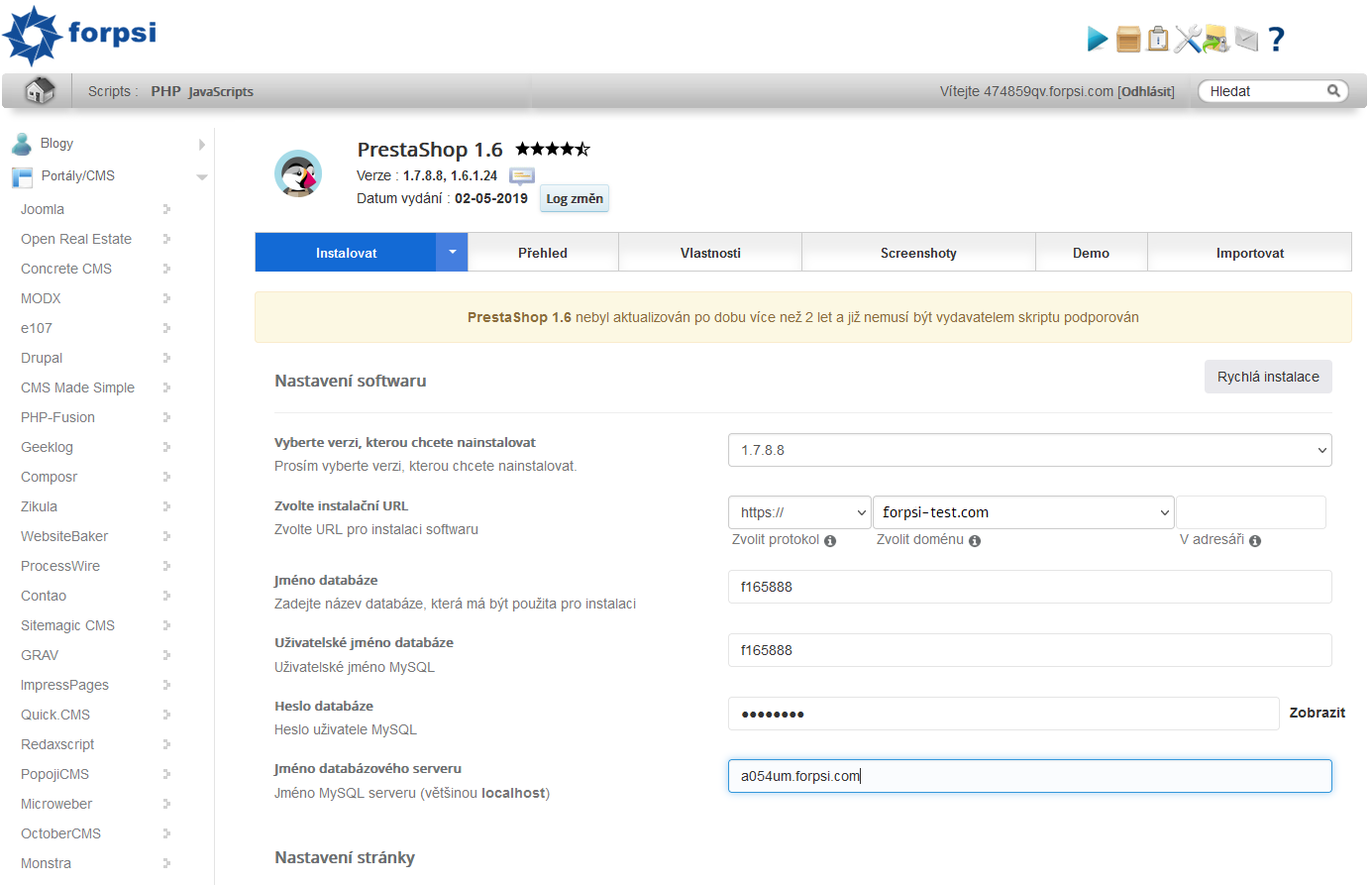Click the Uživatelské jméno databáze field

[x=1029, y=650]
